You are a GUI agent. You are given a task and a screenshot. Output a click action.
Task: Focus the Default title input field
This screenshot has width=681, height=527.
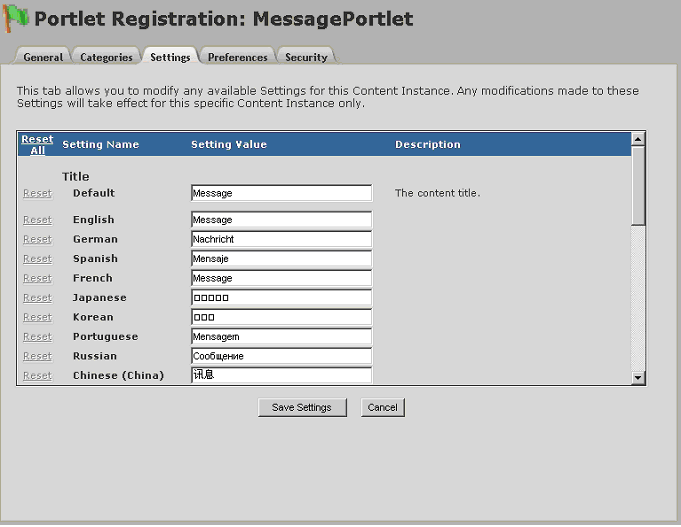pyautogui.click(x=281, y=193)
